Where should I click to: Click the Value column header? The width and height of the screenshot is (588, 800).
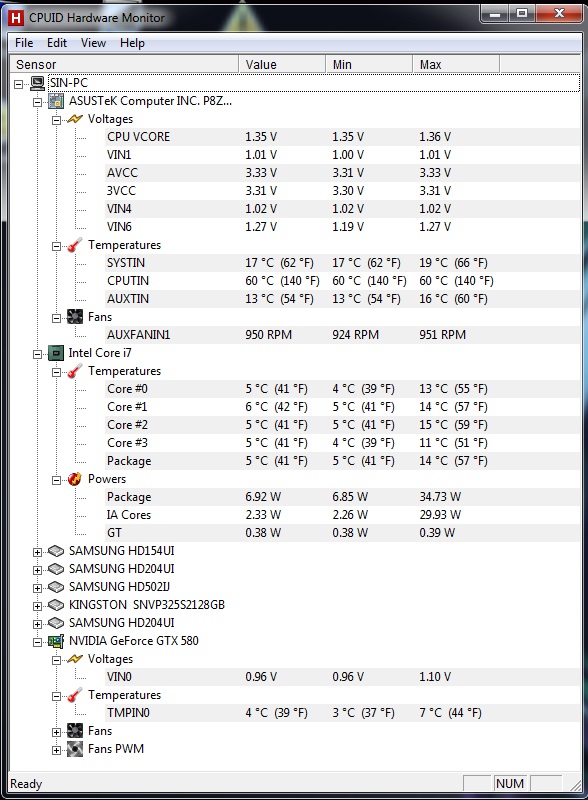[282, 65]
